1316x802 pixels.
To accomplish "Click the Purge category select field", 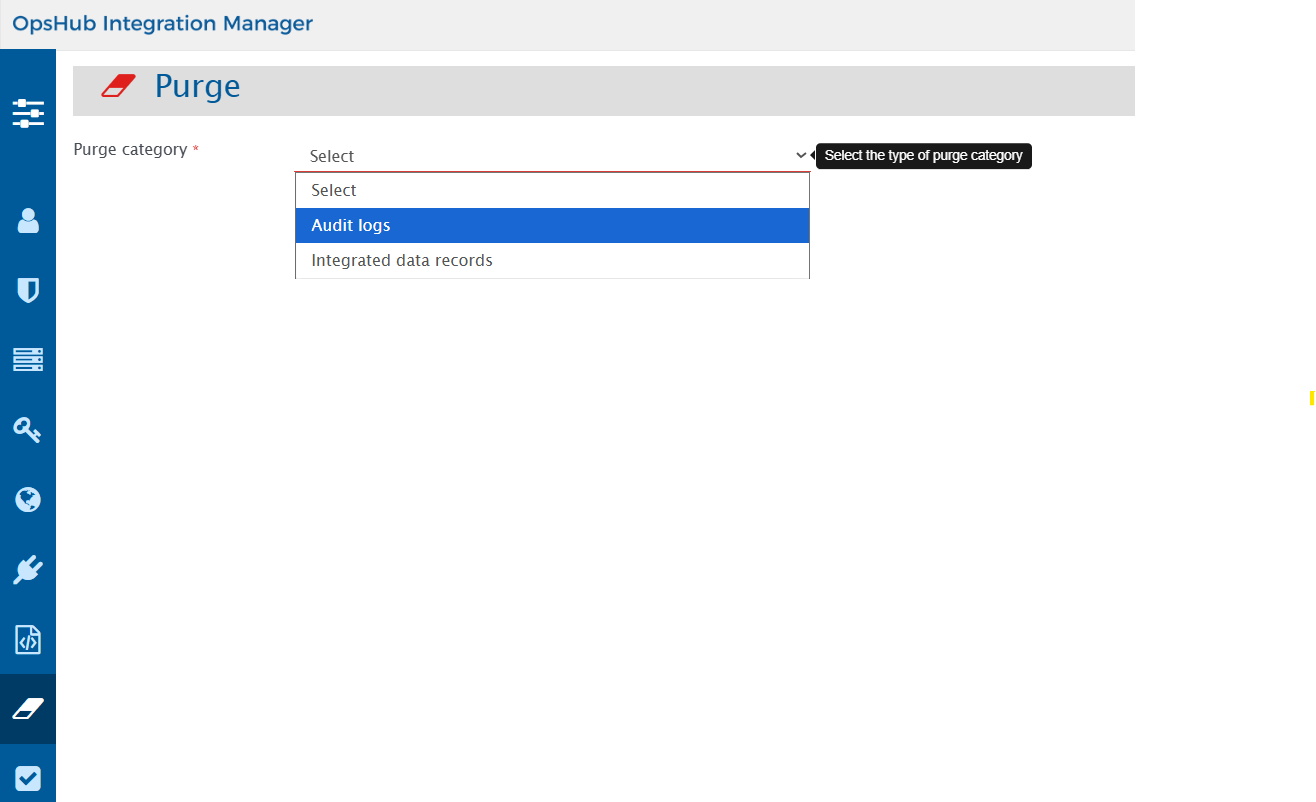I will coord(550,156).
